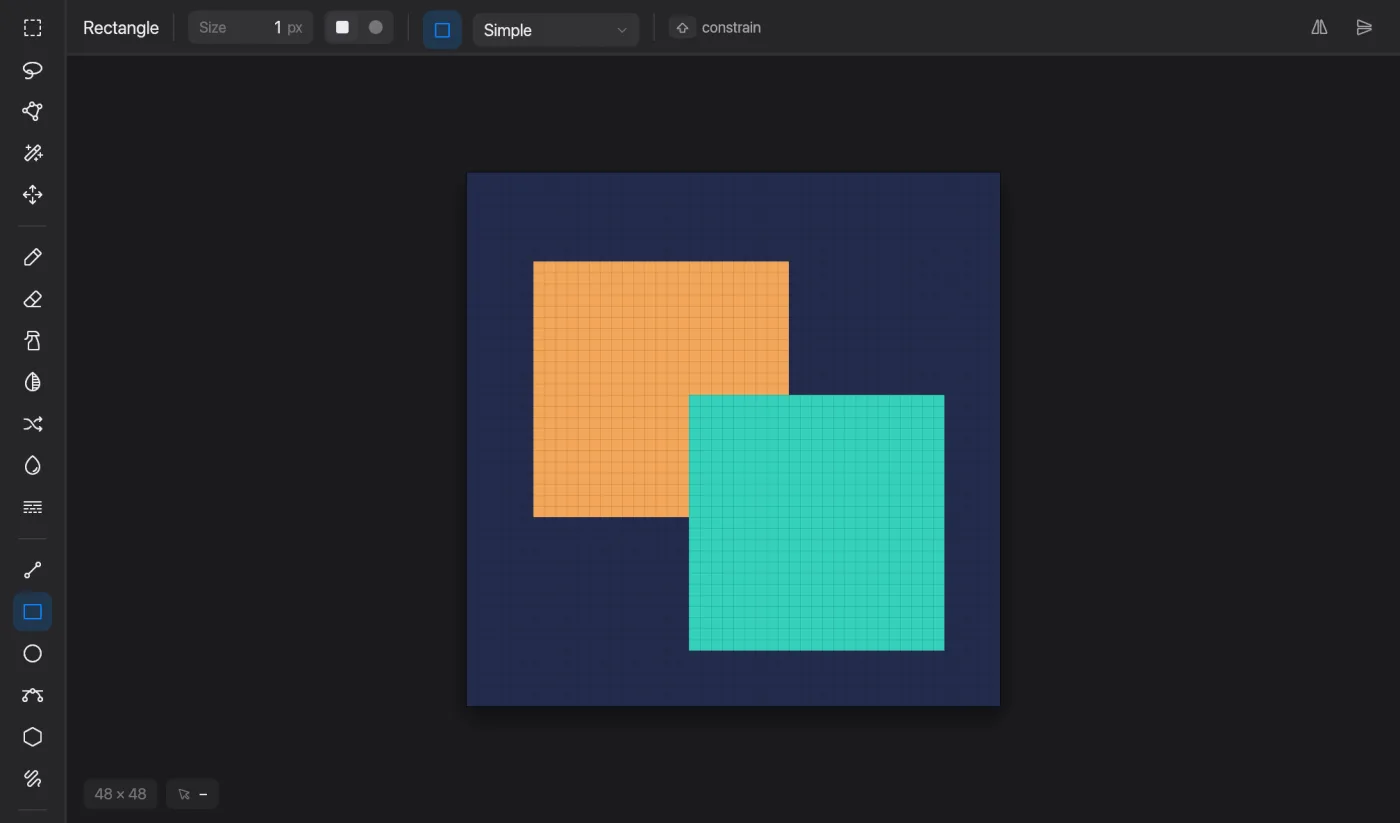Click the Size px input field

pyautogui.click(x=251, y=28)
